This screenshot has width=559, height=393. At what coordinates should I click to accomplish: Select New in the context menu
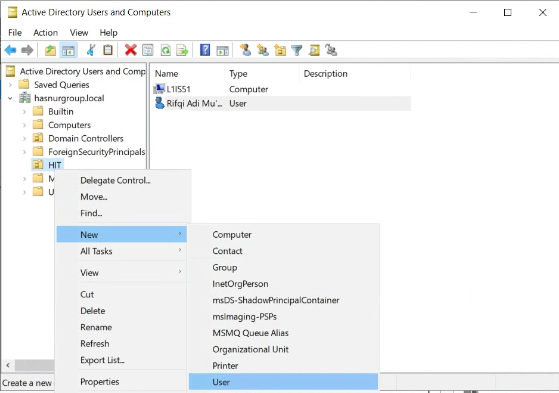[x=122, y=235]
